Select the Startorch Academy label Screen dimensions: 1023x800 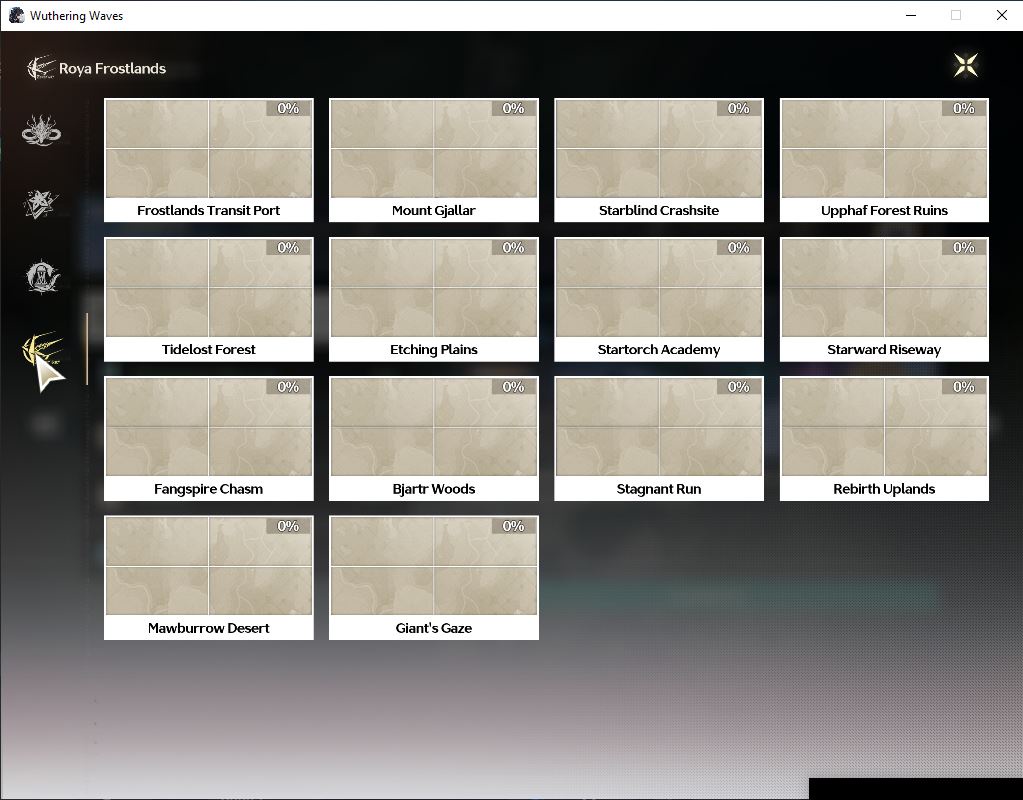click(x=659, y=350)
